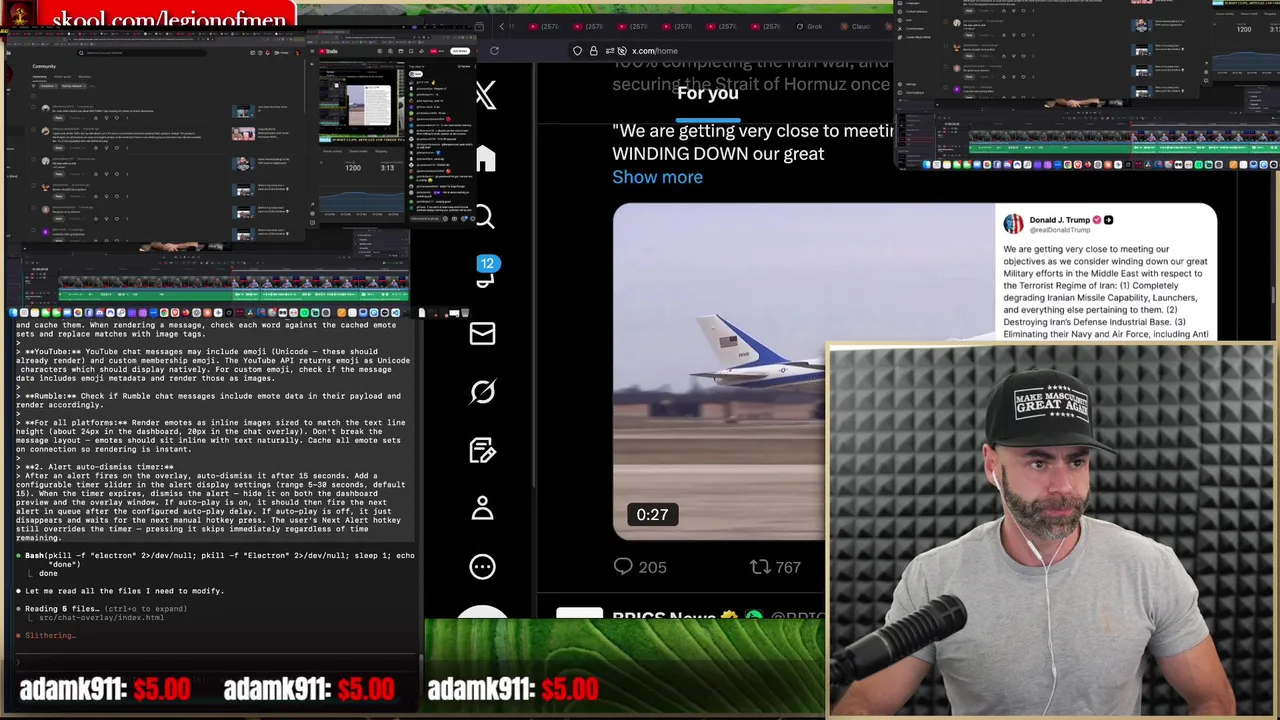Open X More circle-dots icon
The image size is (1280, 720).
(482, 566)
